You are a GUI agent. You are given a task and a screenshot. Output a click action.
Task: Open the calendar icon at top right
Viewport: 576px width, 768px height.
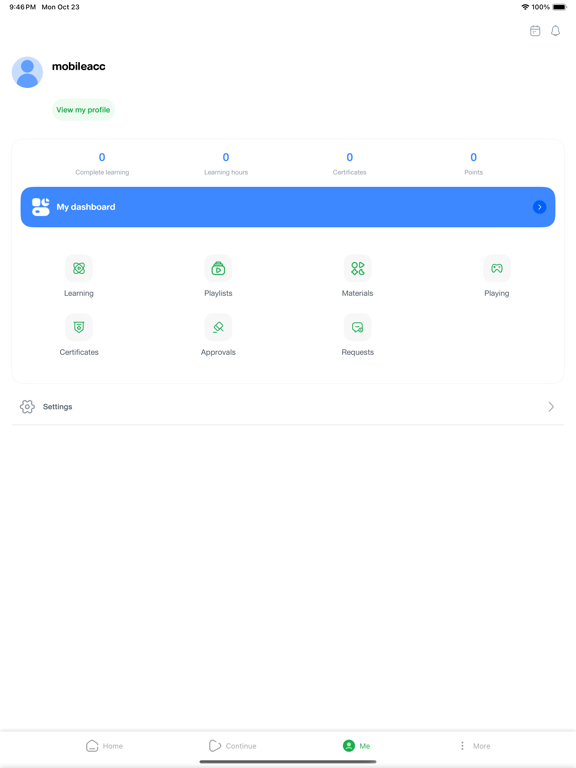coord(535,31)
